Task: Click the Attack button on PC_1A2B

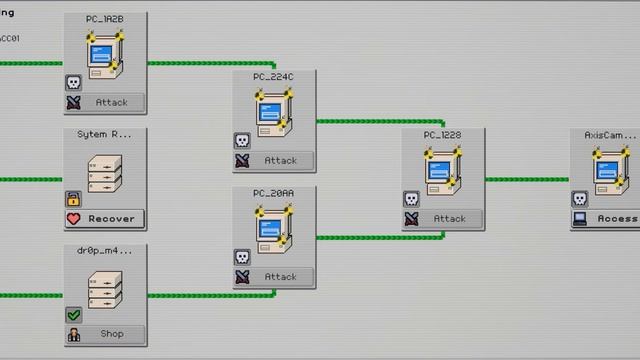Action: click(105, 102)
